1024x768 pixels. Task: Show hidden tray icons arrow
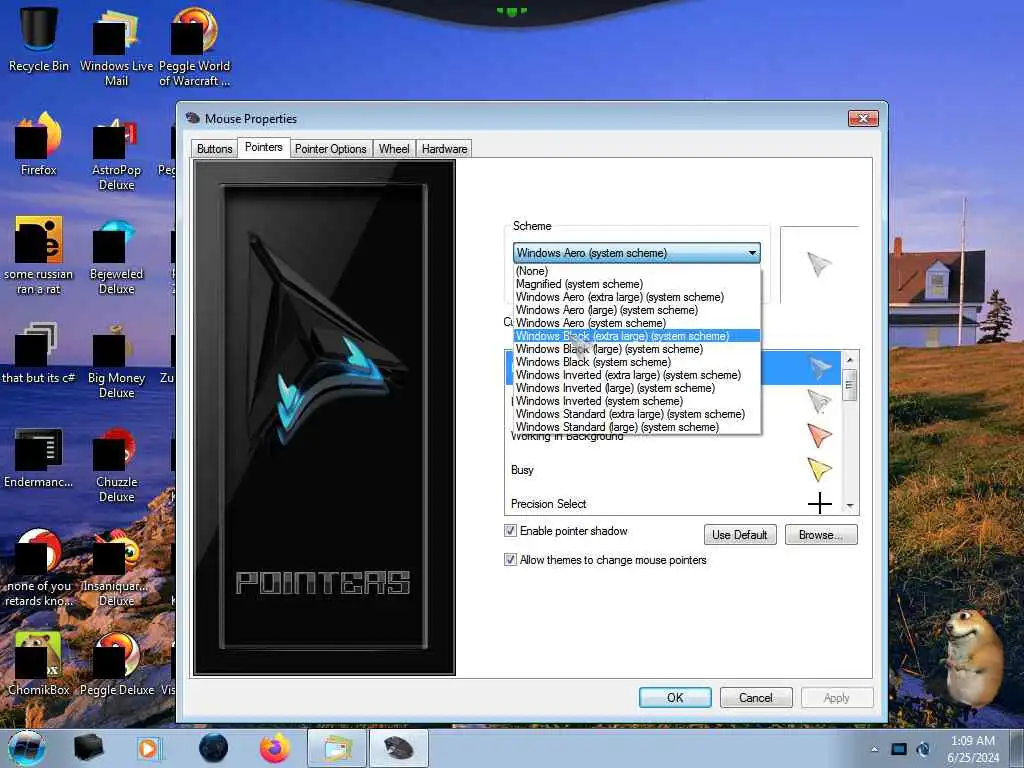click(x=874, y=749)
